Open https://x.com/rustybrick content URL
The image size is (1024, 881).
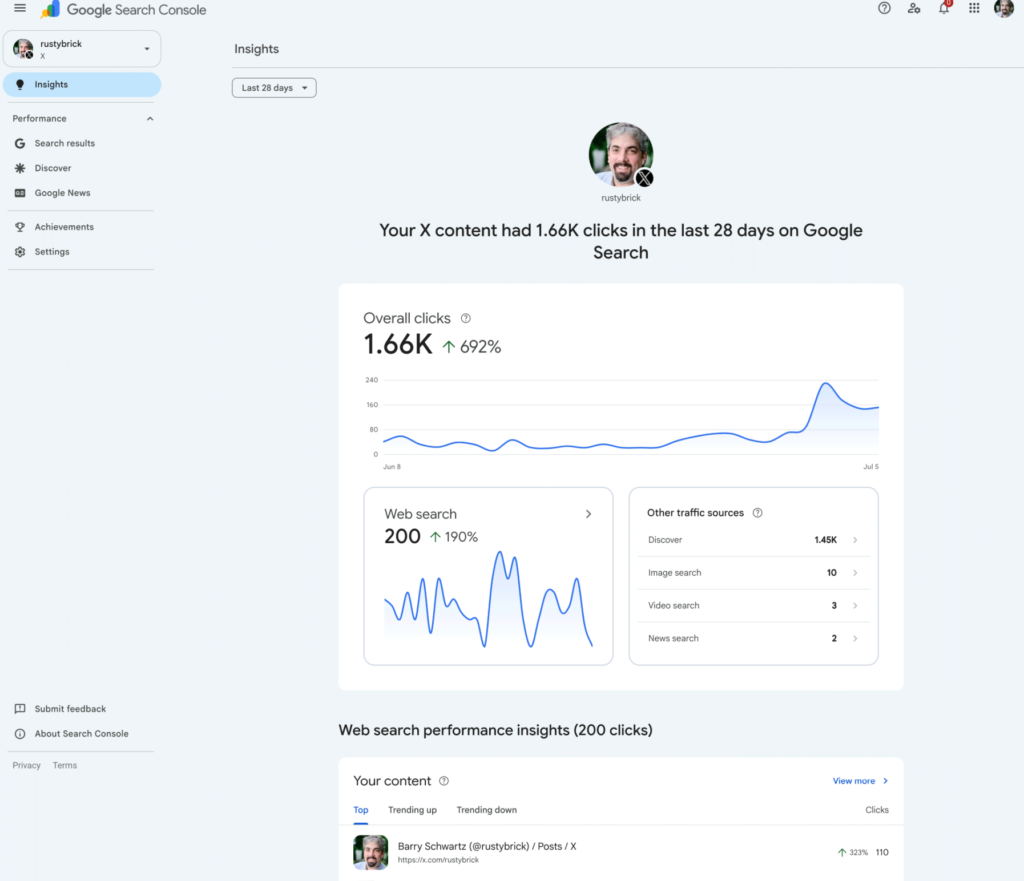click(x=438, y=860)
